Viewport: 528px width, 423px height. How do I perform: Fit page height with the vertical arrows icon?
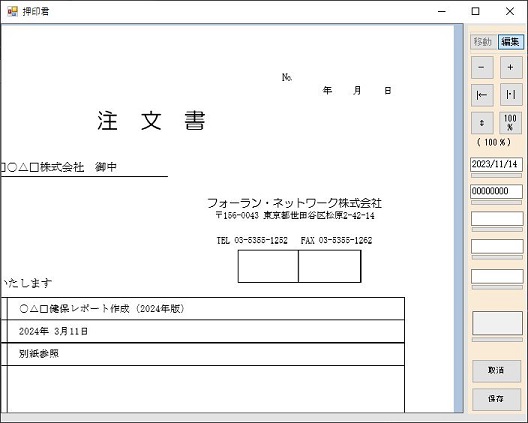(x=482, y=123)
